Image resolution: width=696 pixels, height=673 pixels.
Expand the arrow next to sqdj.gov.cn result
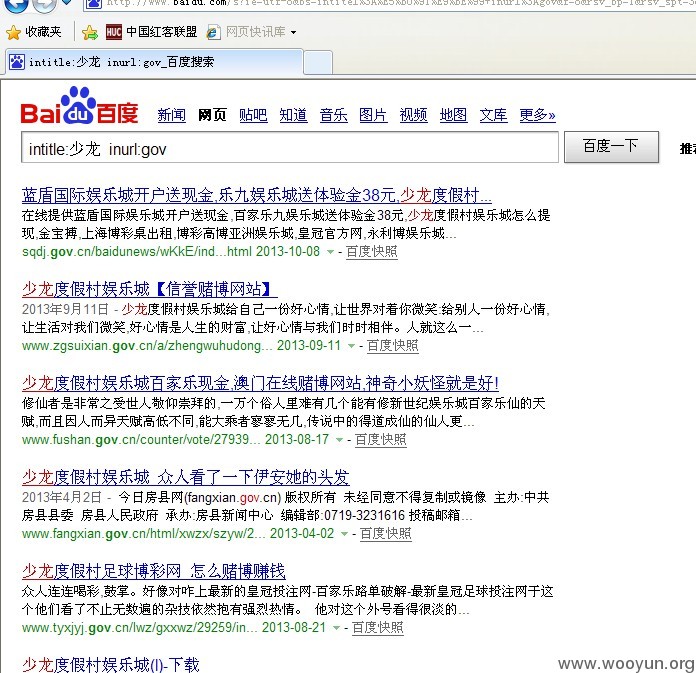330,252
